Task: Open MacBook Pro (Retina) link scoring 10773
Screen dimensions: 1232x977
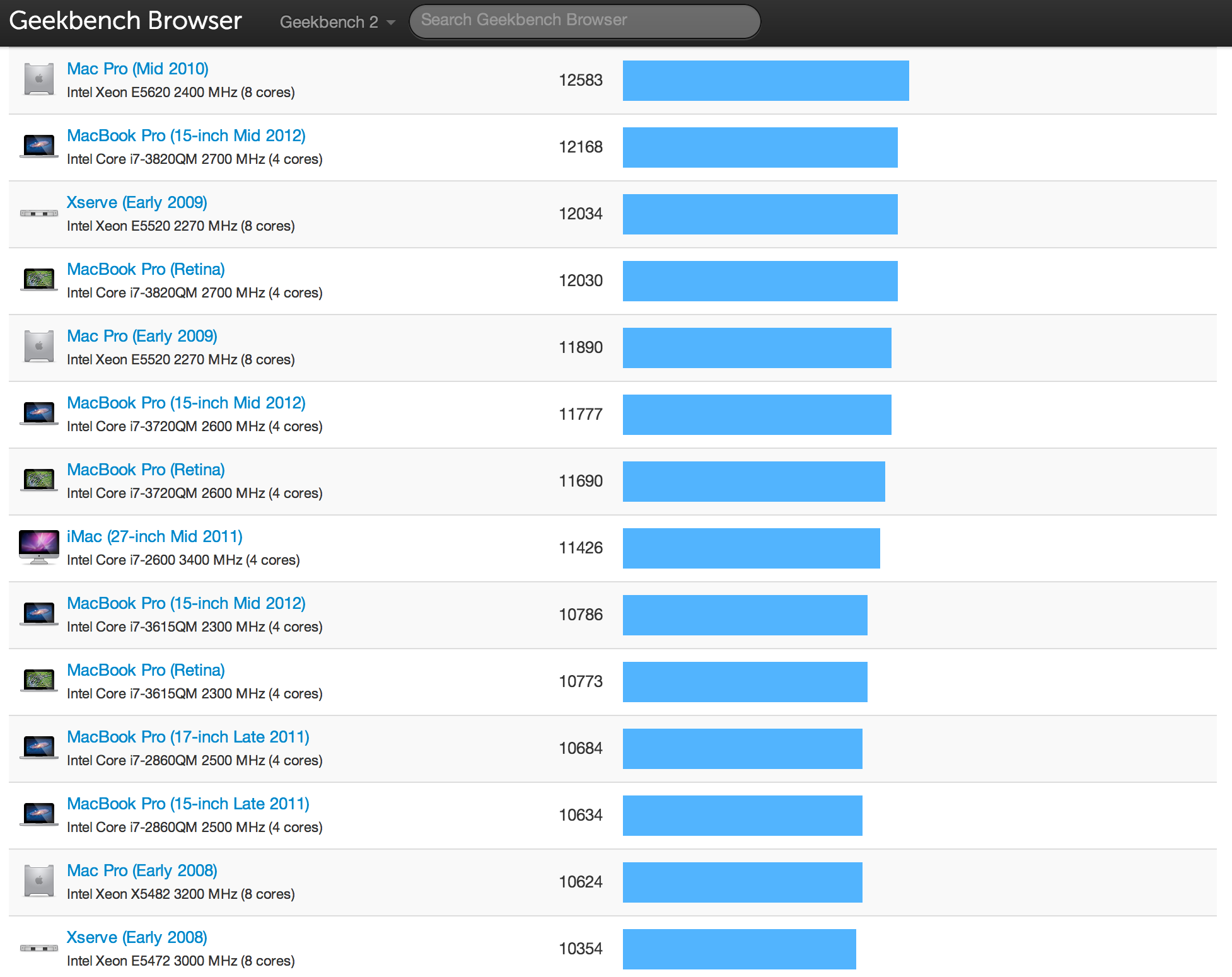Action: point(146,670)
